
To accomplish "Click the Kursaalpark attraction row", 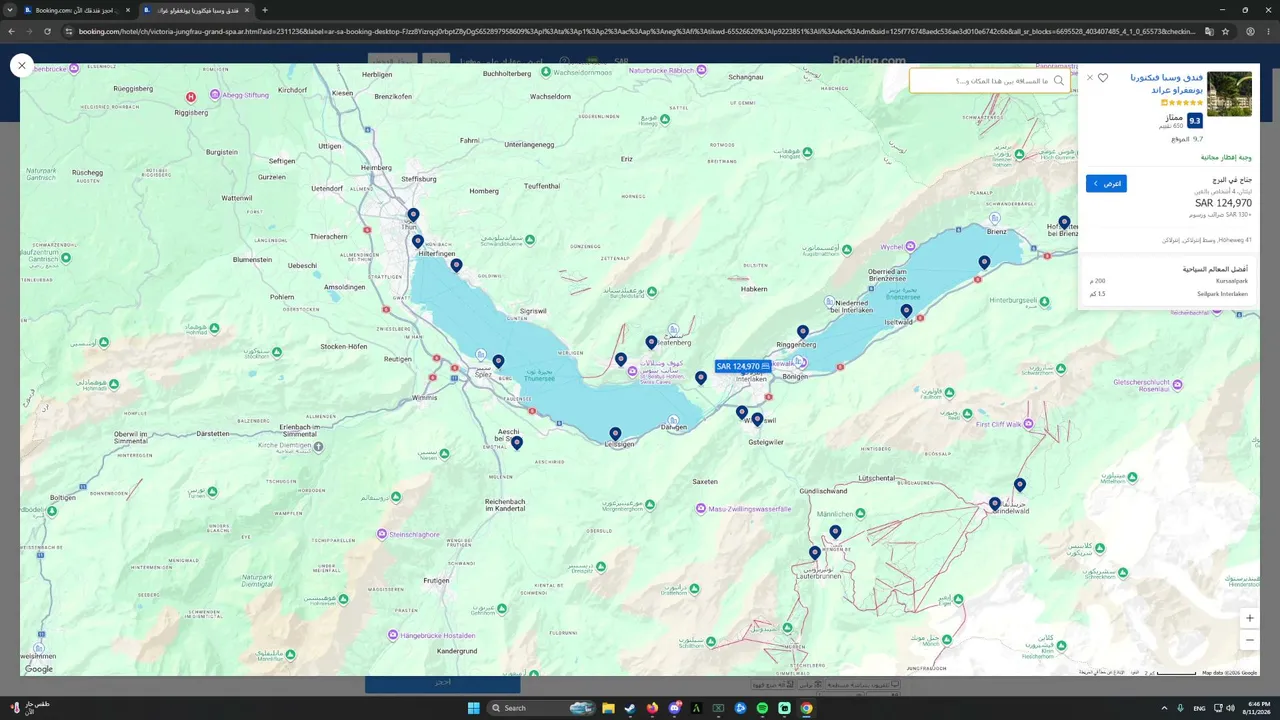I will pos(1169,281).
